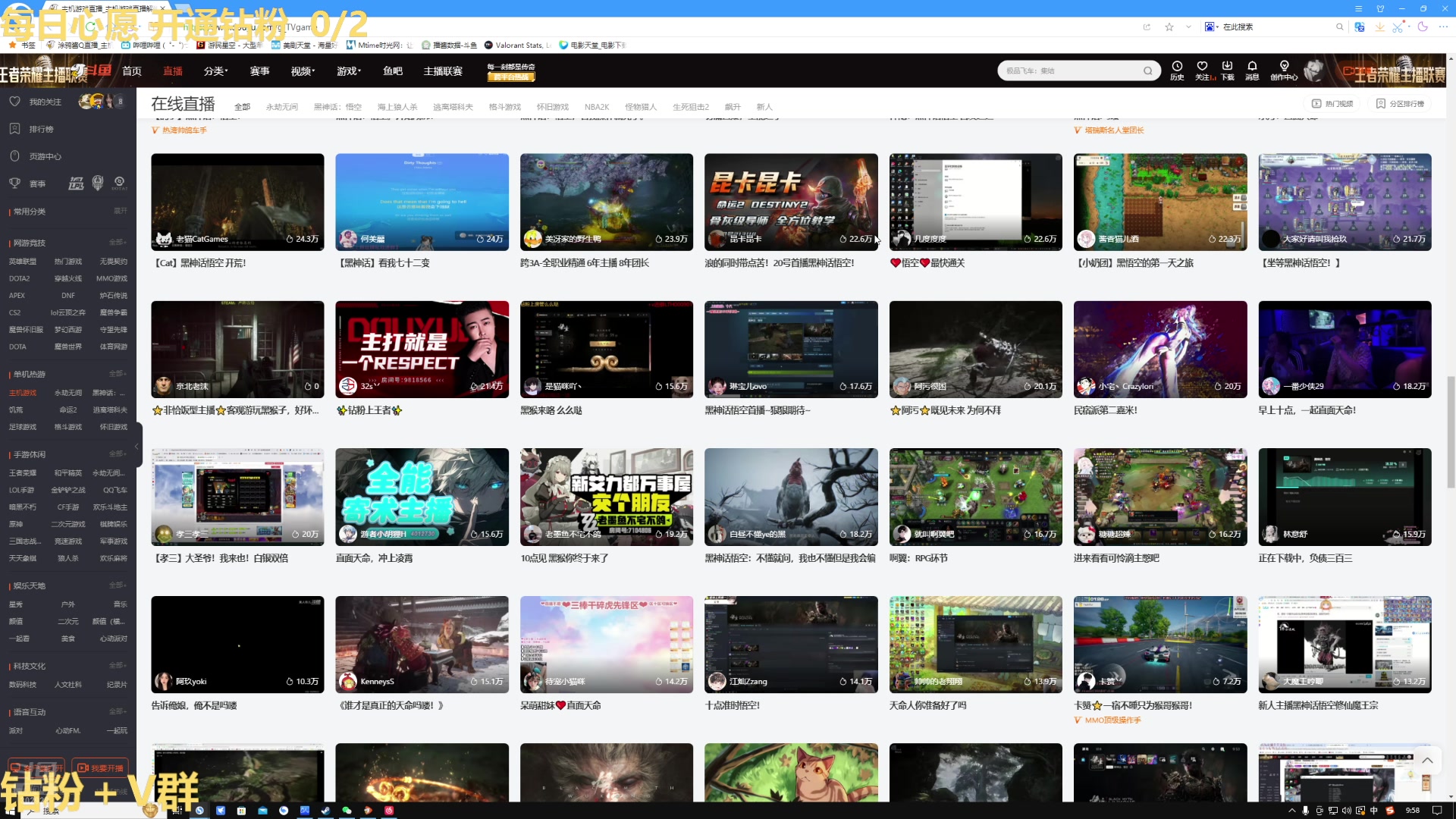Viewport: 1456px width, 819px height.
Task: Open the 创作中心 lightbulb icon
Action: tap(1284, 66)
